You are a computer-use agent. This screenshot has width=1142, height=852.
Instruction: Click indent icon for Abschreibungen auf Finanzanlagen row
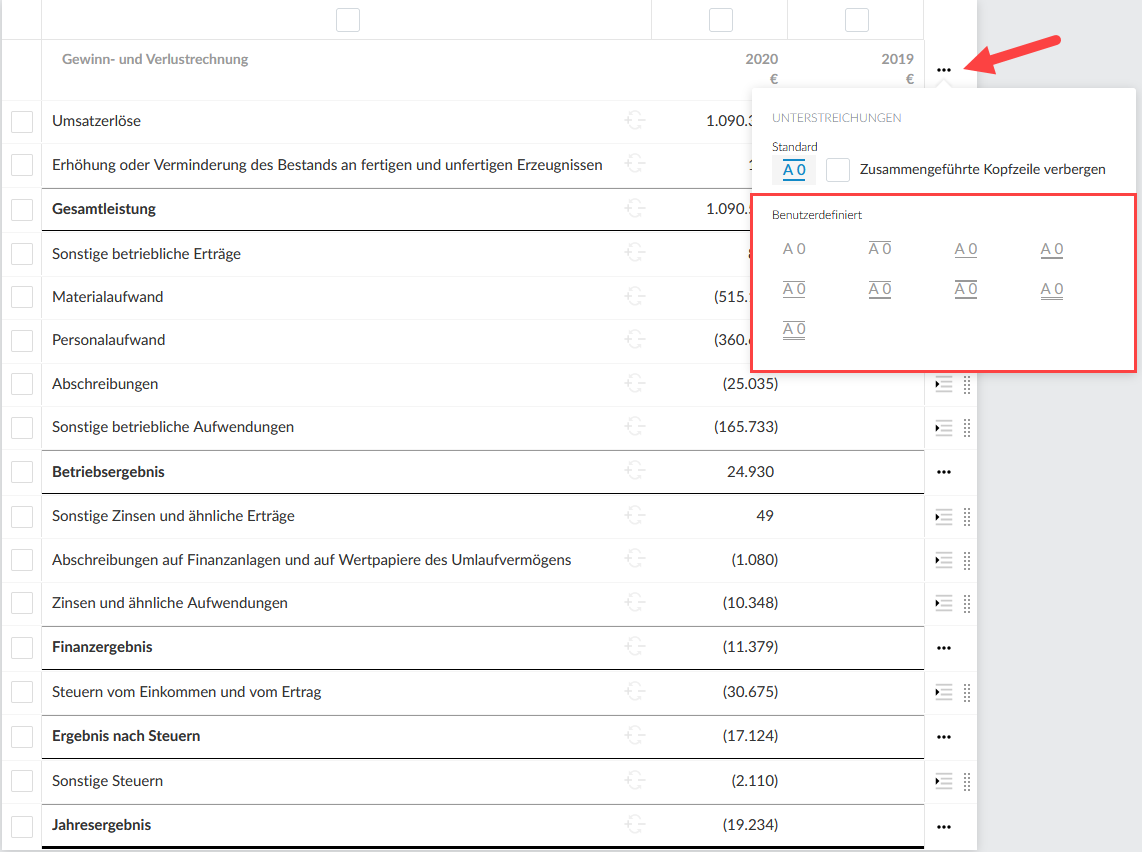pyautogui.click(x=944, y=560)
